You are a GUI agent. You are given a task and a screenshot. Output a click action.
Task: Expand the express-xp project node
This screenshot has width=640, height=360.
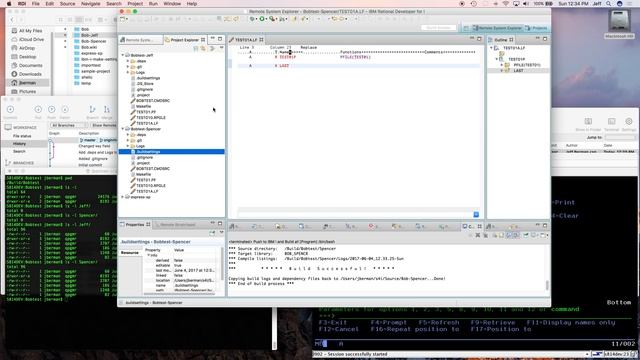click(123, 197)
